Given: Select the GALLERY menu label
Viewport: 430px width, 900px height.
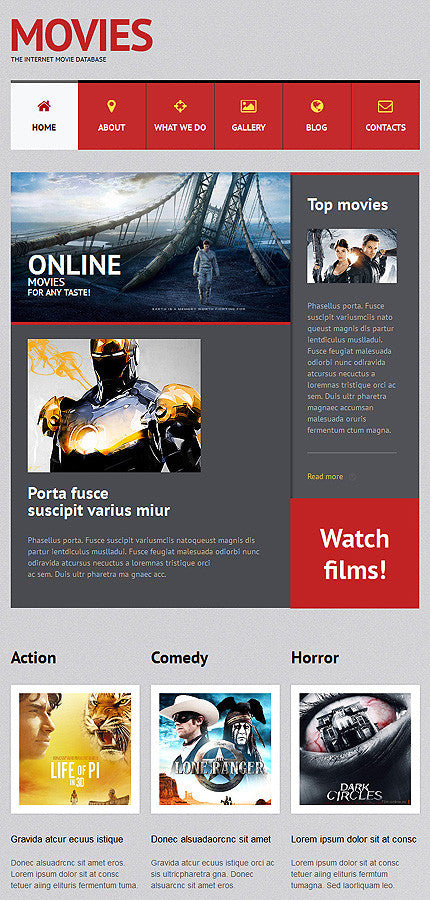Looking at the screenshot, I should 249,127.
